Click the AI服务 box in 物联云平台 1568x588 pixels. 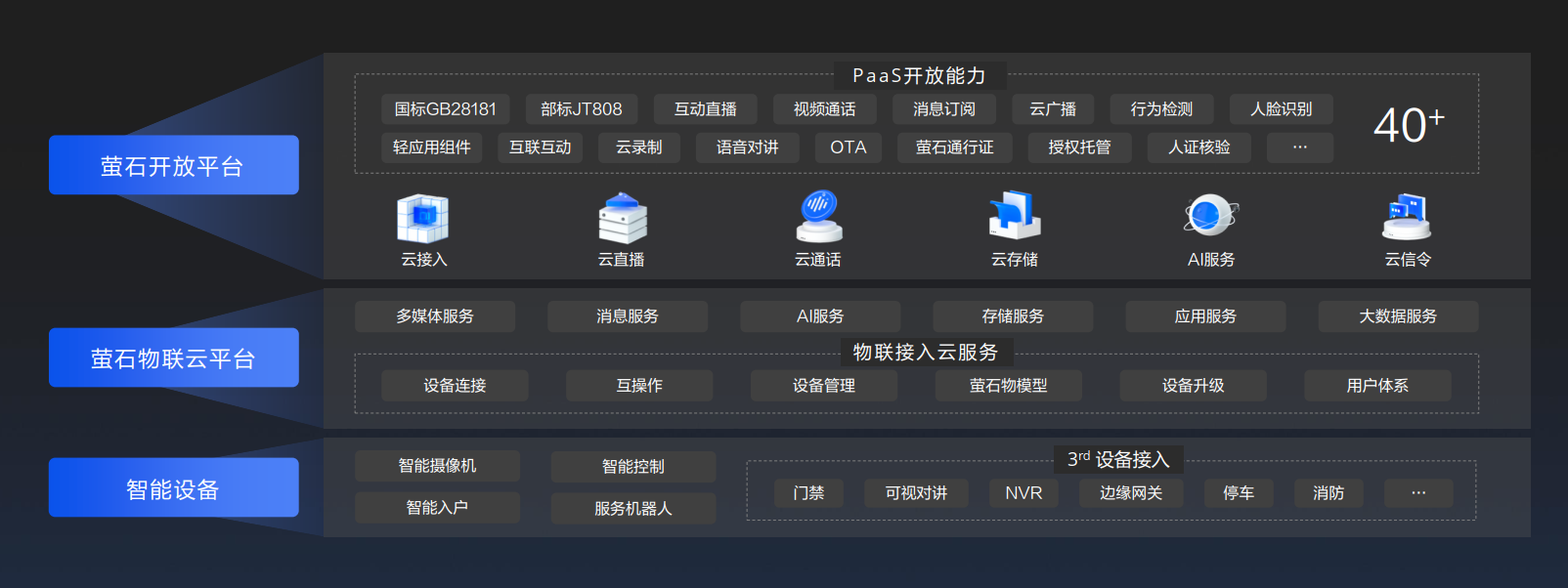pos(820,316)
